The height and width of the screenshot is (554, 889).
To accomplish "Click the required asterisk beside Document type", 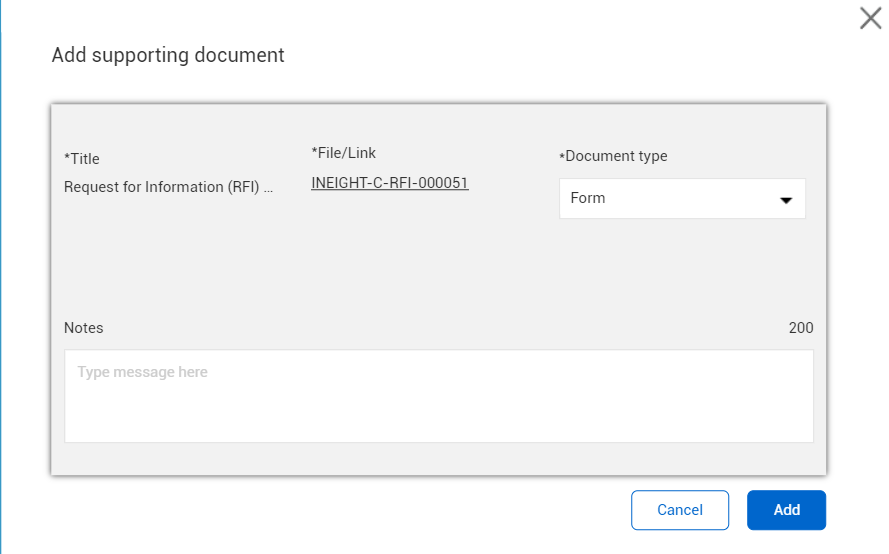I will coord(562,157).
